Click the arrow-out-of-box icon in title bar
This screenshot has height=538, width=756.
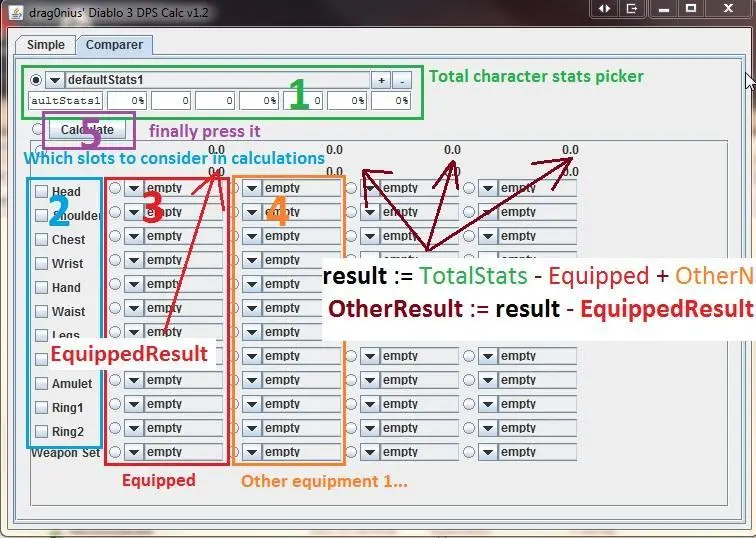pos(632,9)
